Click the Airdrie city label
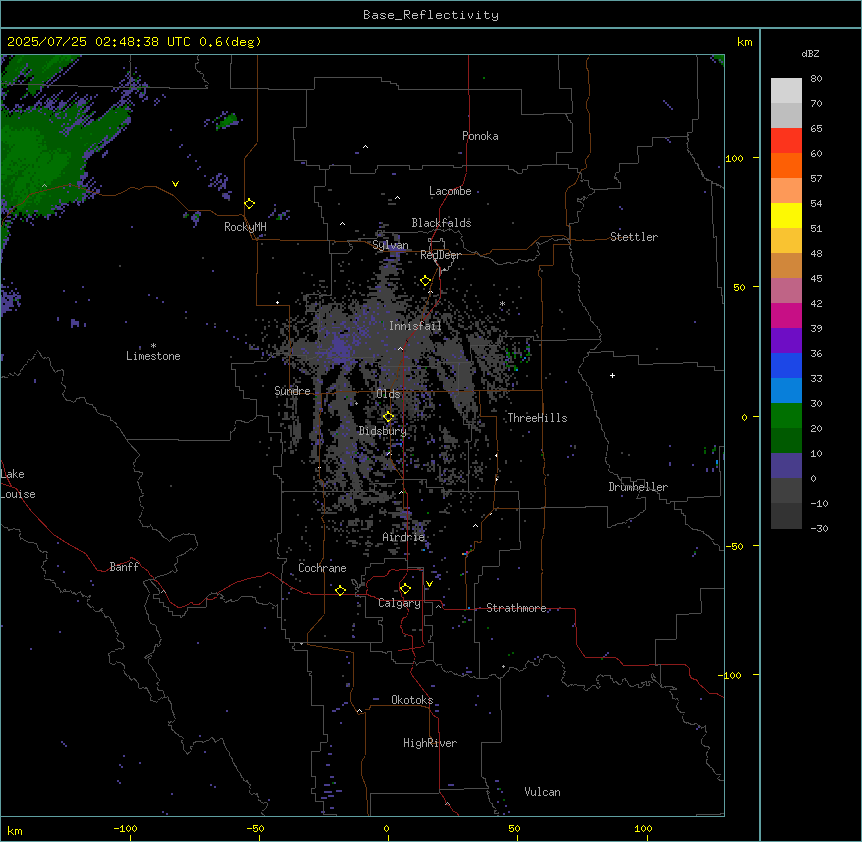Viewport: 862px width, 842px height. point(404,537)
